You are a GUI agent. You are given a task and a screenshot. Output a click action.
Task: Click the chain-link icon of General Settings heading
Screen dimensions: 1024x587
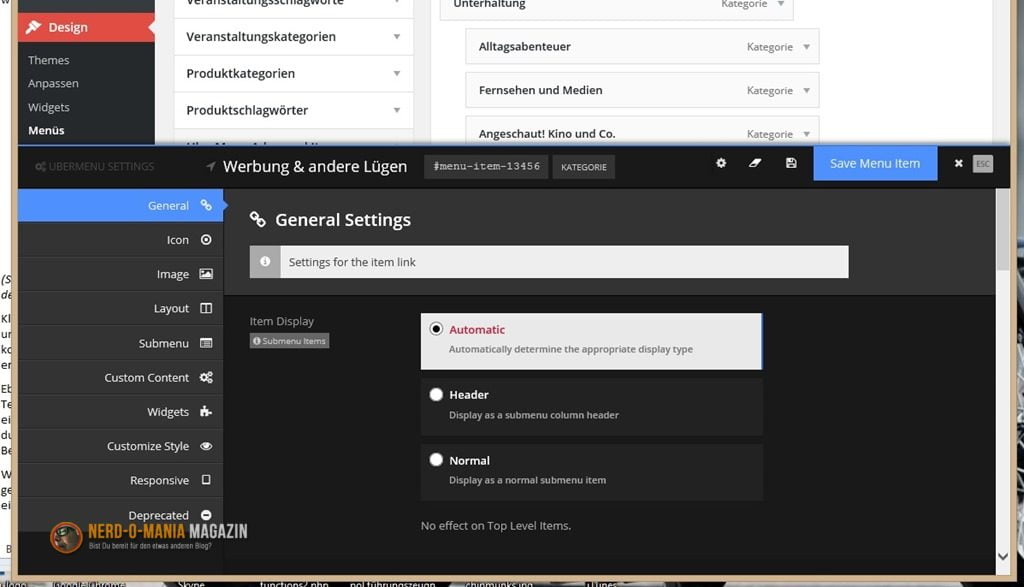pyautogui.click(x=258, y=219)
